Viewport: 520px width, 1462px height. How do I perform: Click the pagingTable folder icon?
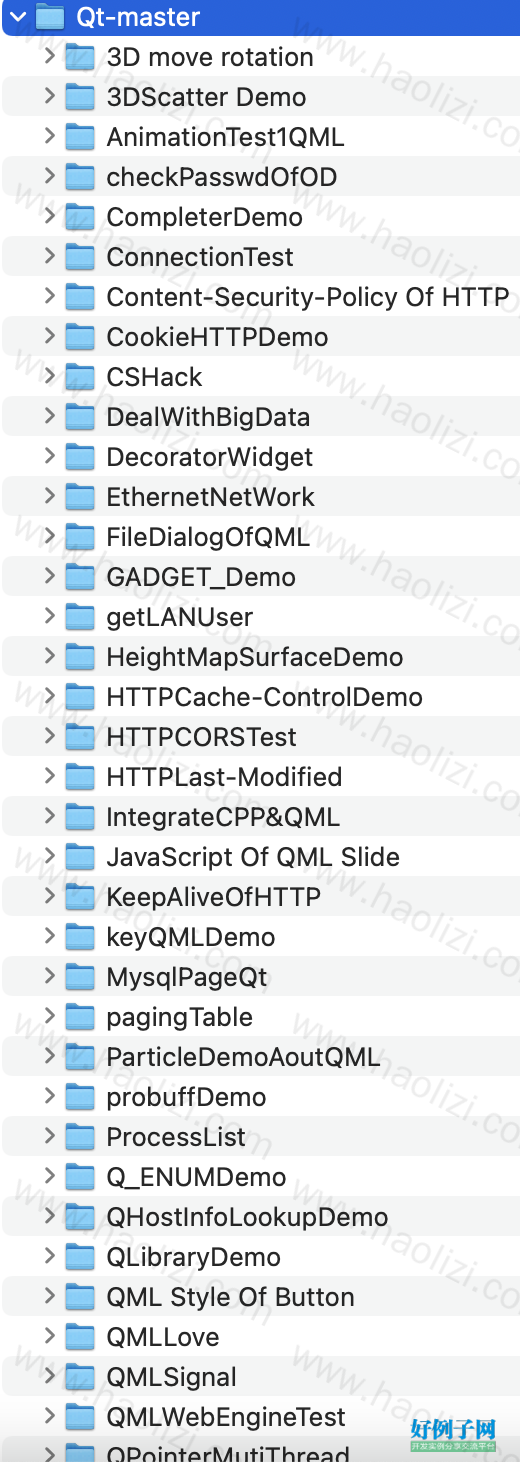coord(80,1017)
